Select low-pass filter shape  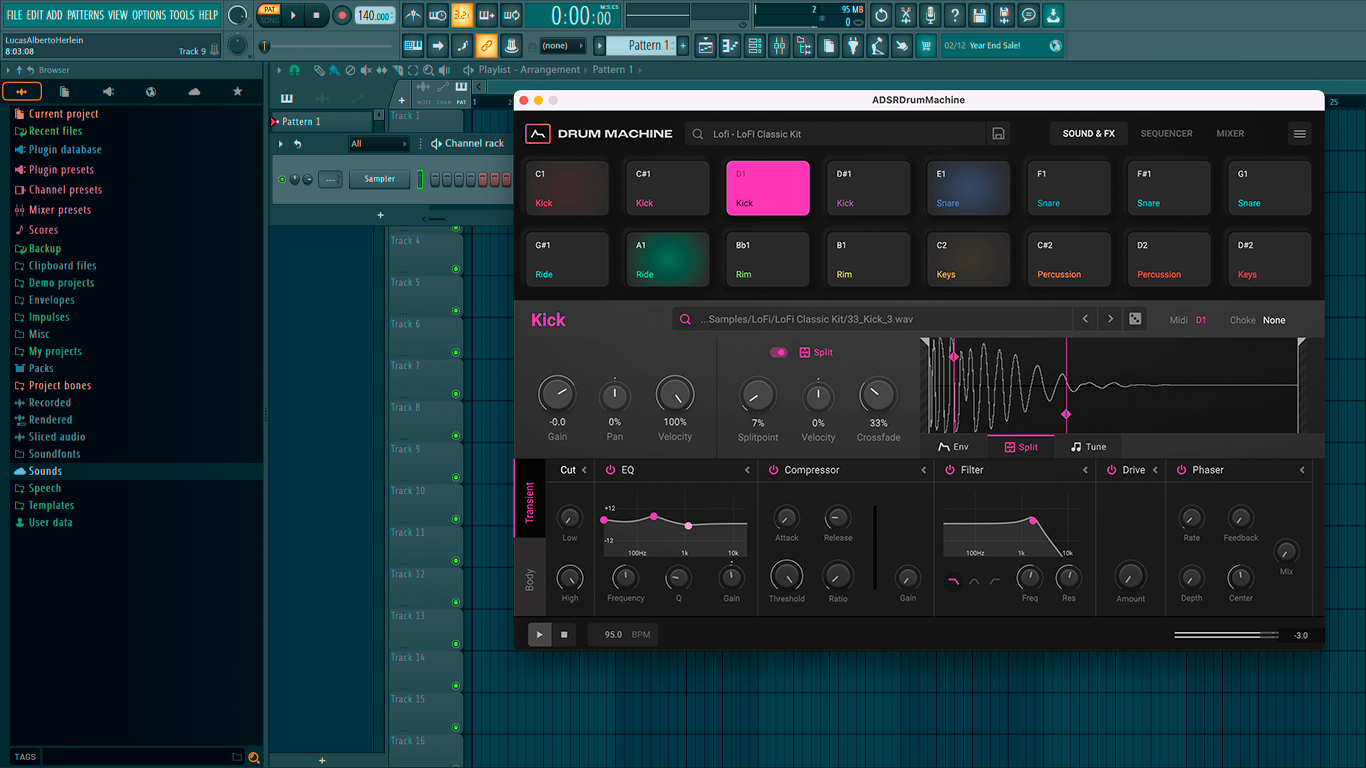[952, 581]
